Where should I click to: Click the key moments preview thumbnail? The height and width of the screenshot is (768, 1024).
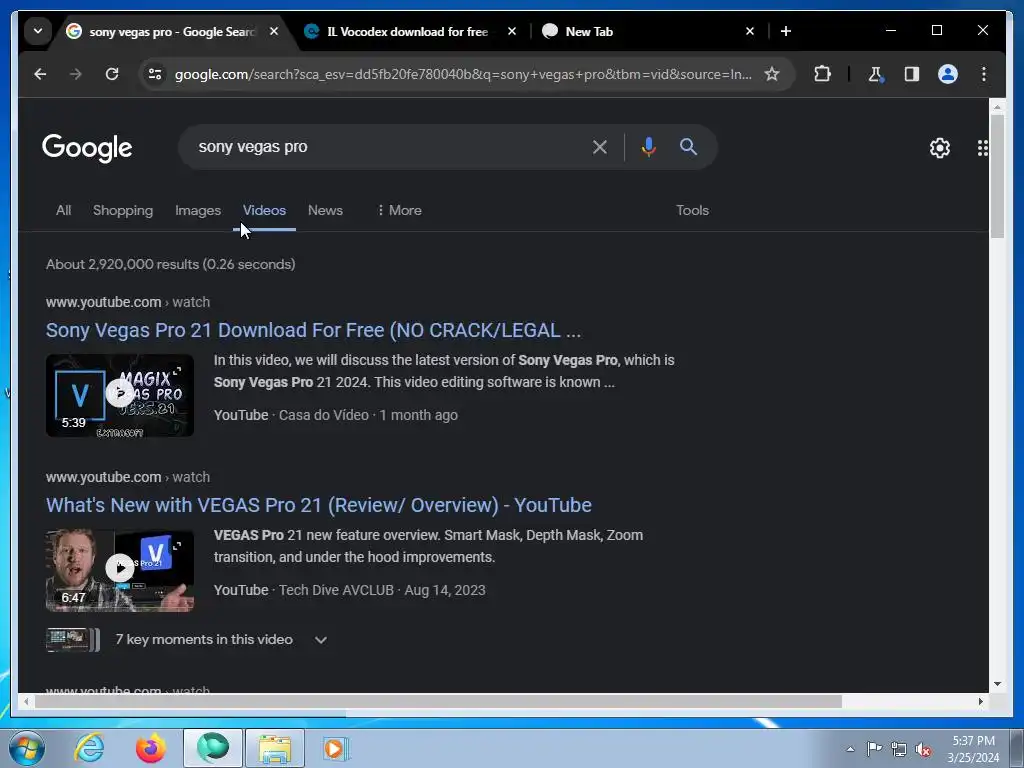pos(72,640)
